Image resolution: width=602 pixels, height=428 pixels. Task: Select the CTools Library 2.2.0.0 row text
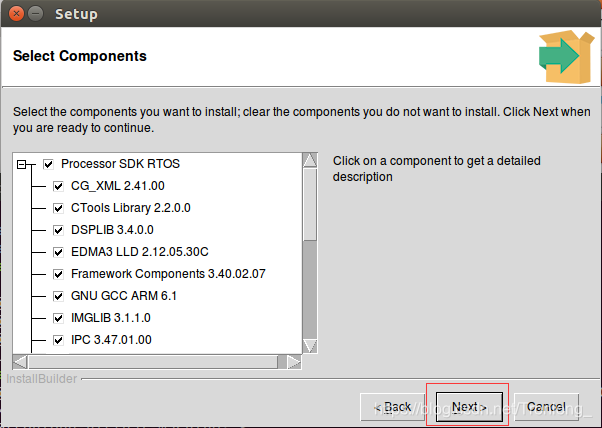[131, 208]
